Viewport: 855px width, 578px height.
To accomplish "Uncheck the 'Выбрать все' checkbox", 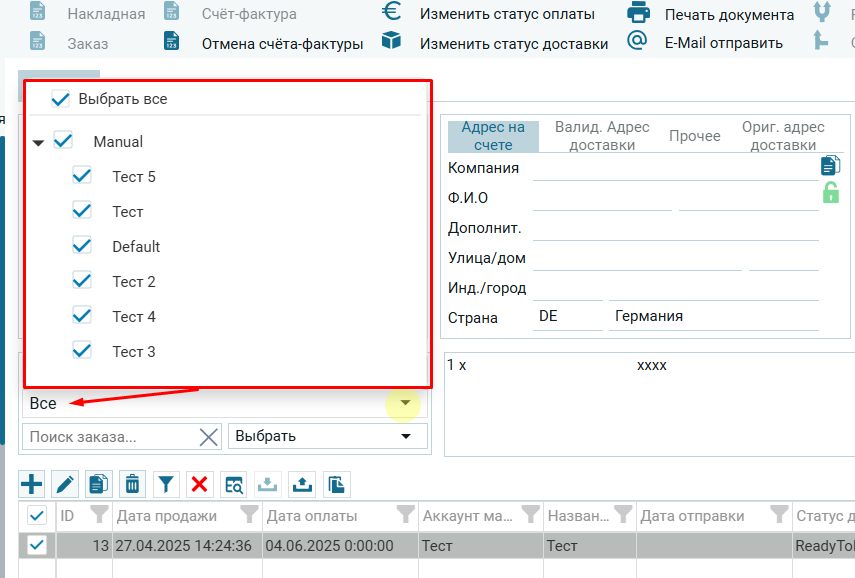I will point(61,100).
